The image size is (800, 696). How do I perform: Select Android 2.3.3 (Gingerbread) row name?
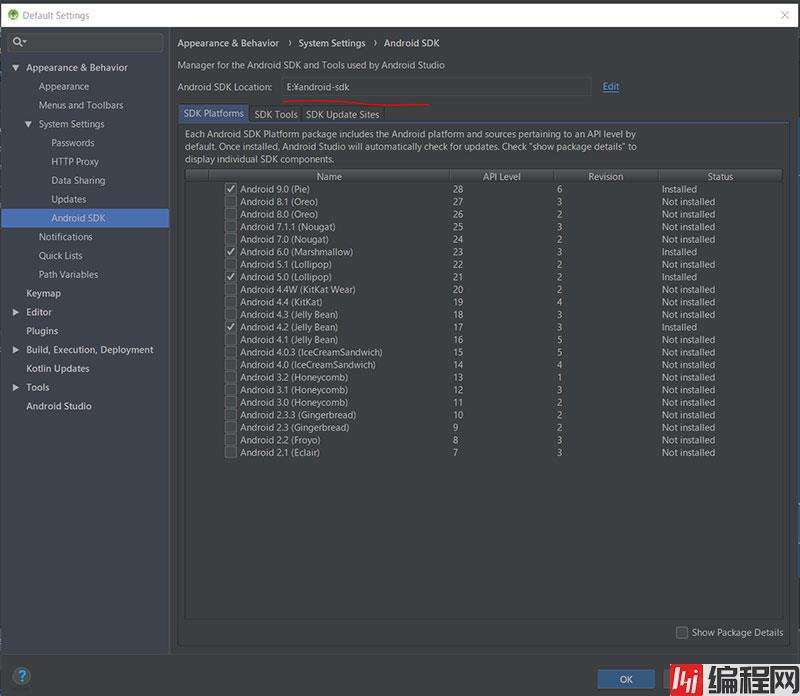pyautogui.click(x=298, y=415)
